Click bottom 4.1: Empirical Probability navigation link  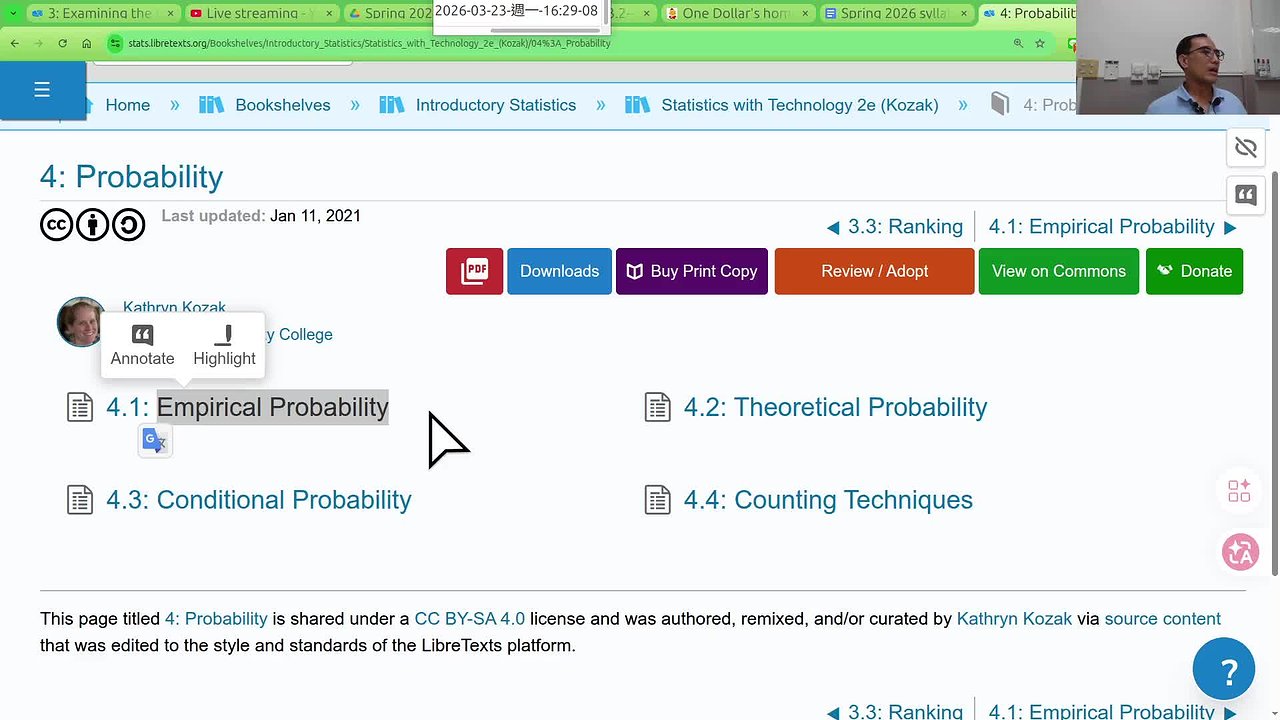point(1113,711)
